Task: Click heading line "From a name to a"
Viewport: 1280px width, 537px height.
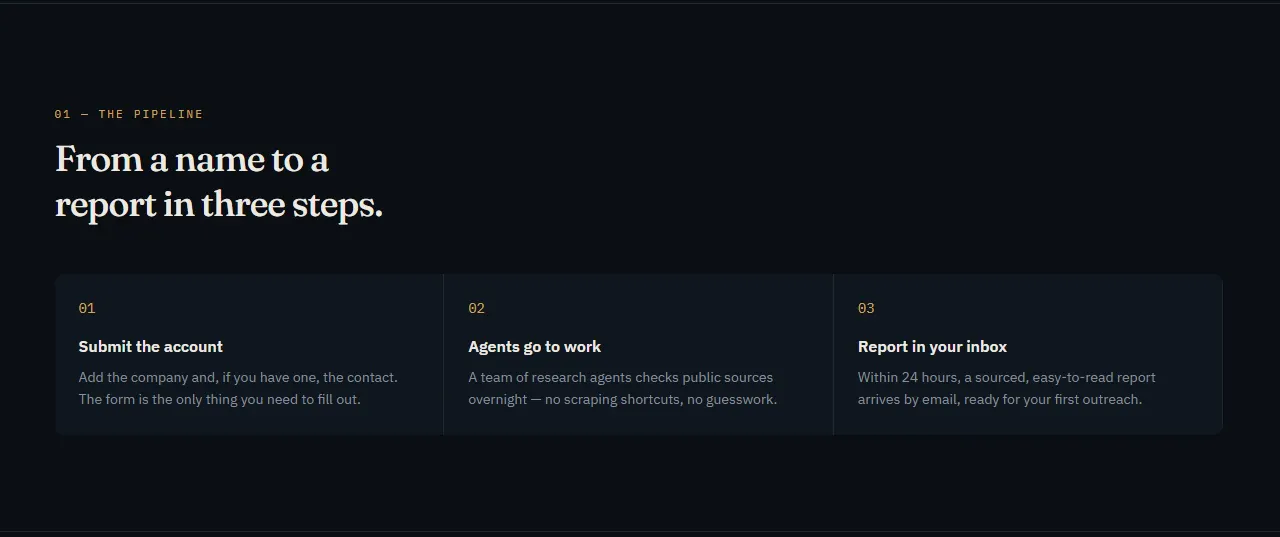Action: (x=192, y=160)
